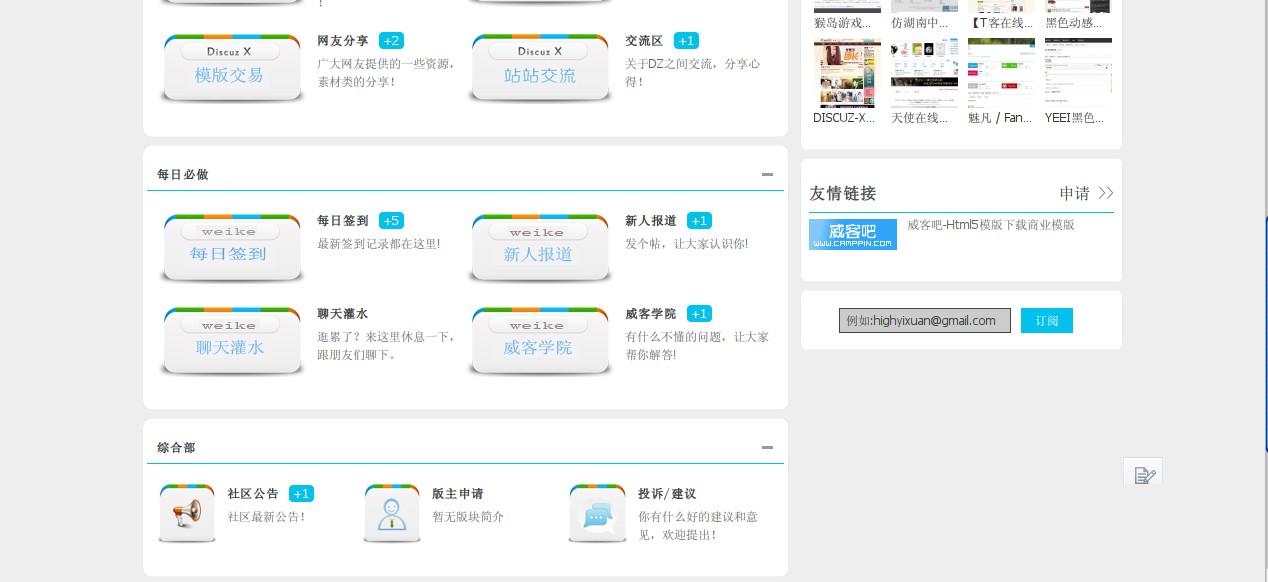This screenshot has height=582, width=1268.
Task: Click the 每日签到 forum icon
Action: tap(231, 248)
